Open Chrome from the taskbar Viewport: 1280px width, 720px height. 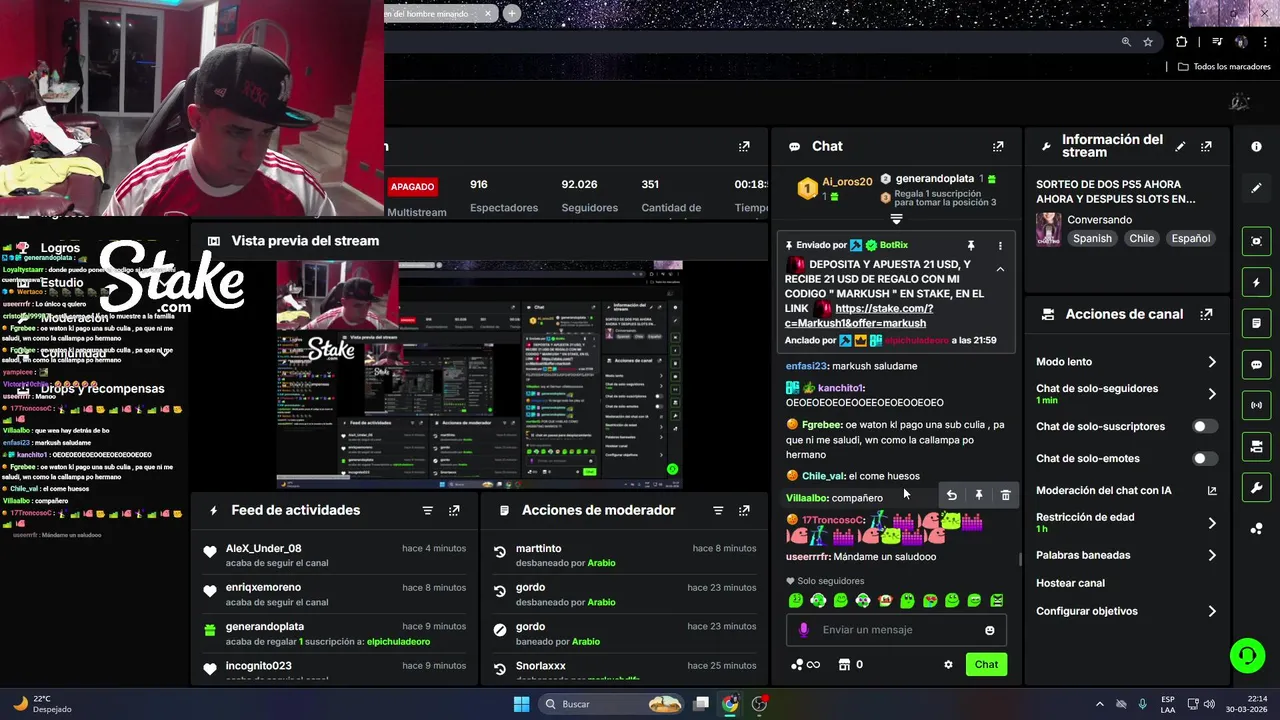730,704
